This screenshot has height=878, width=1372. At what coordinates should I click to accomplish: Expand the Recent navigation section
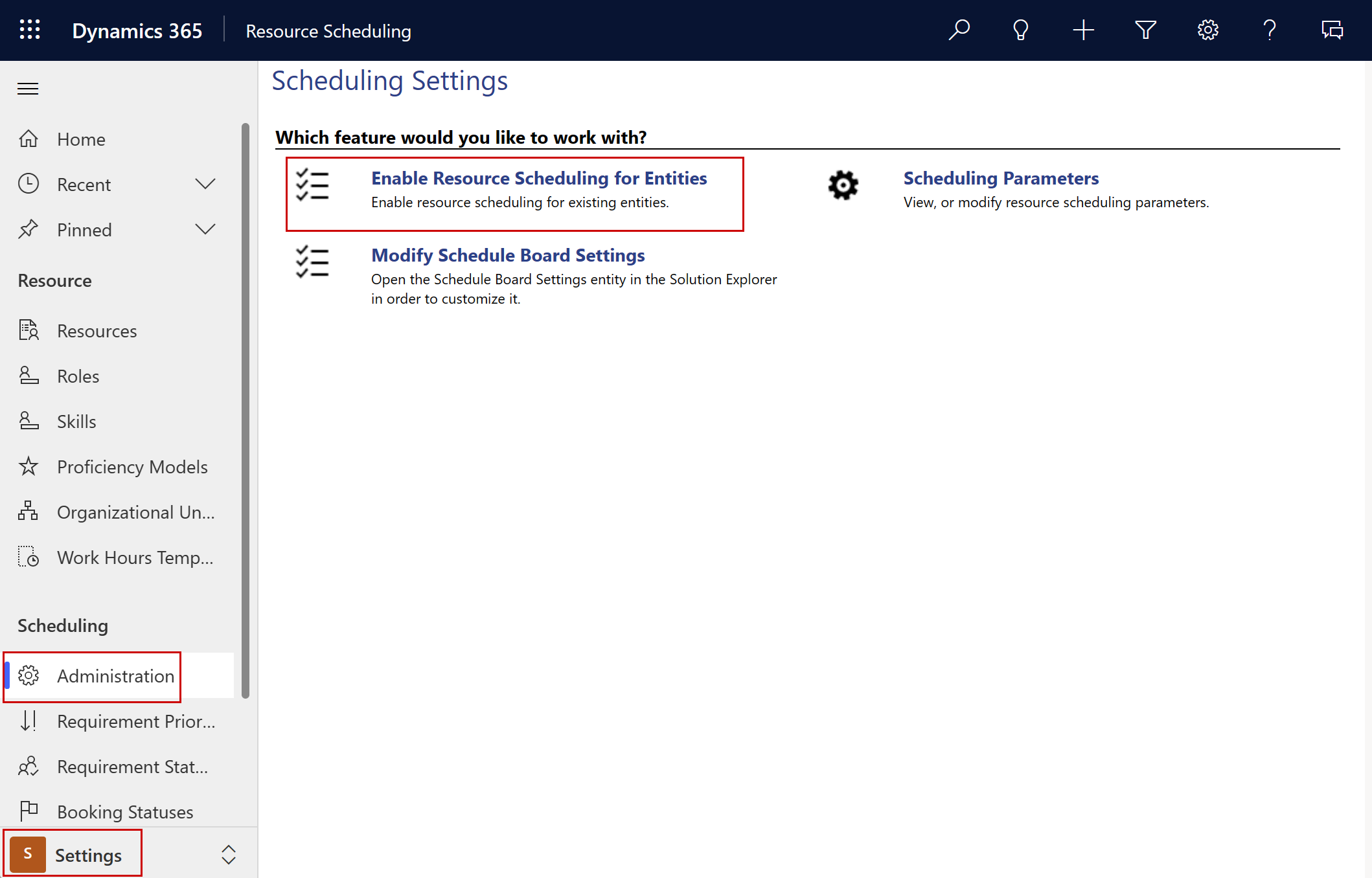pos(205,184)
